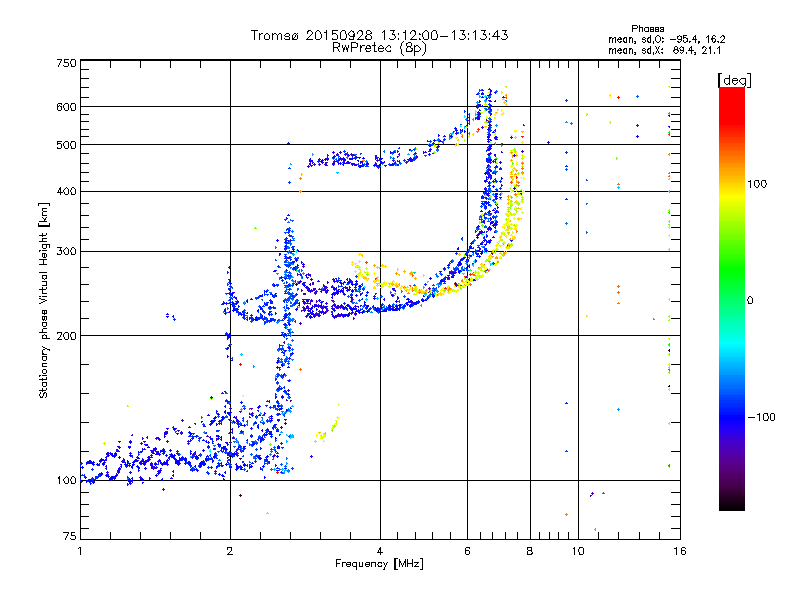Click the "RwPretec (8p)" subtitle
This screenshot has height=600, width=800.
[x=379, y=48]
